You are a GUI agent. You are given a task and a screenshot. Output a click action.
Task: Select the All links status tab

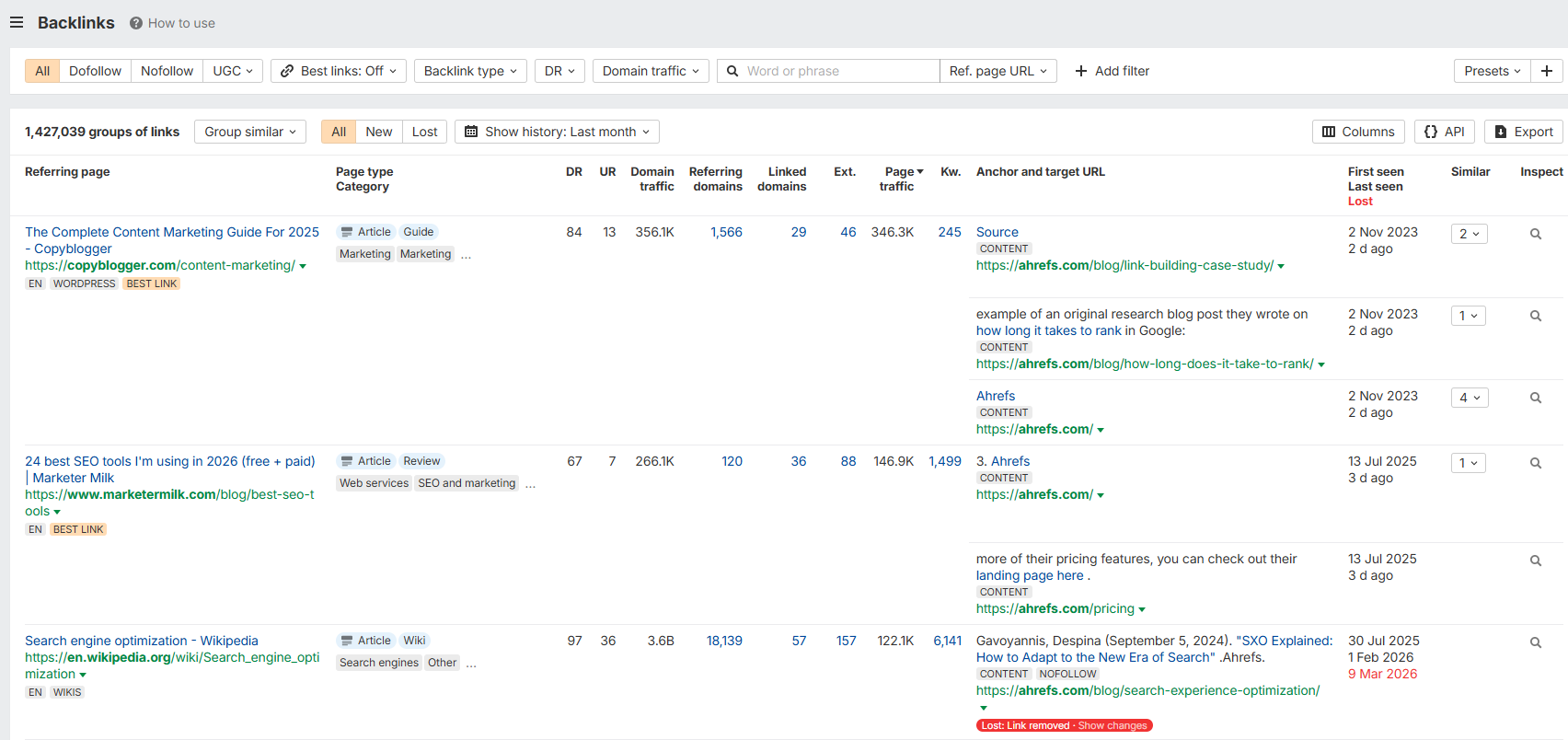point(339,132)
